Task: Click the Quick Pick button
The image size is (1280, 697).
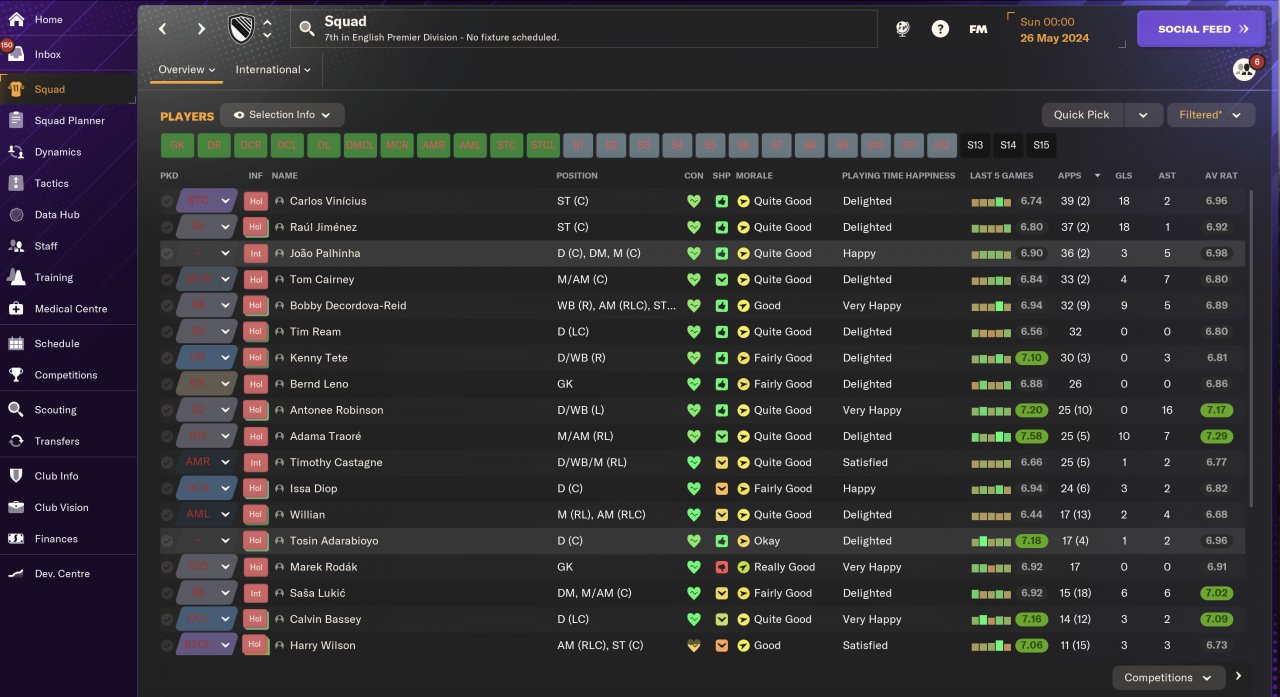Action: [1081, 115]
